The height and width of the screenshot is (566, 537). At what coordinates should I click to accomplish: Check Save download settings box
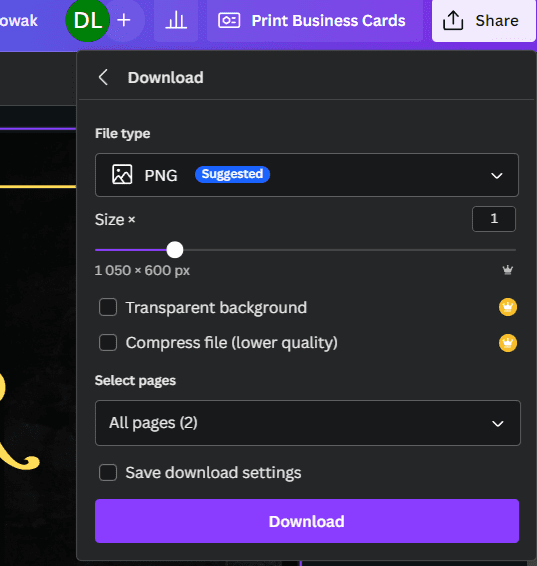click(x=108, y=473)
